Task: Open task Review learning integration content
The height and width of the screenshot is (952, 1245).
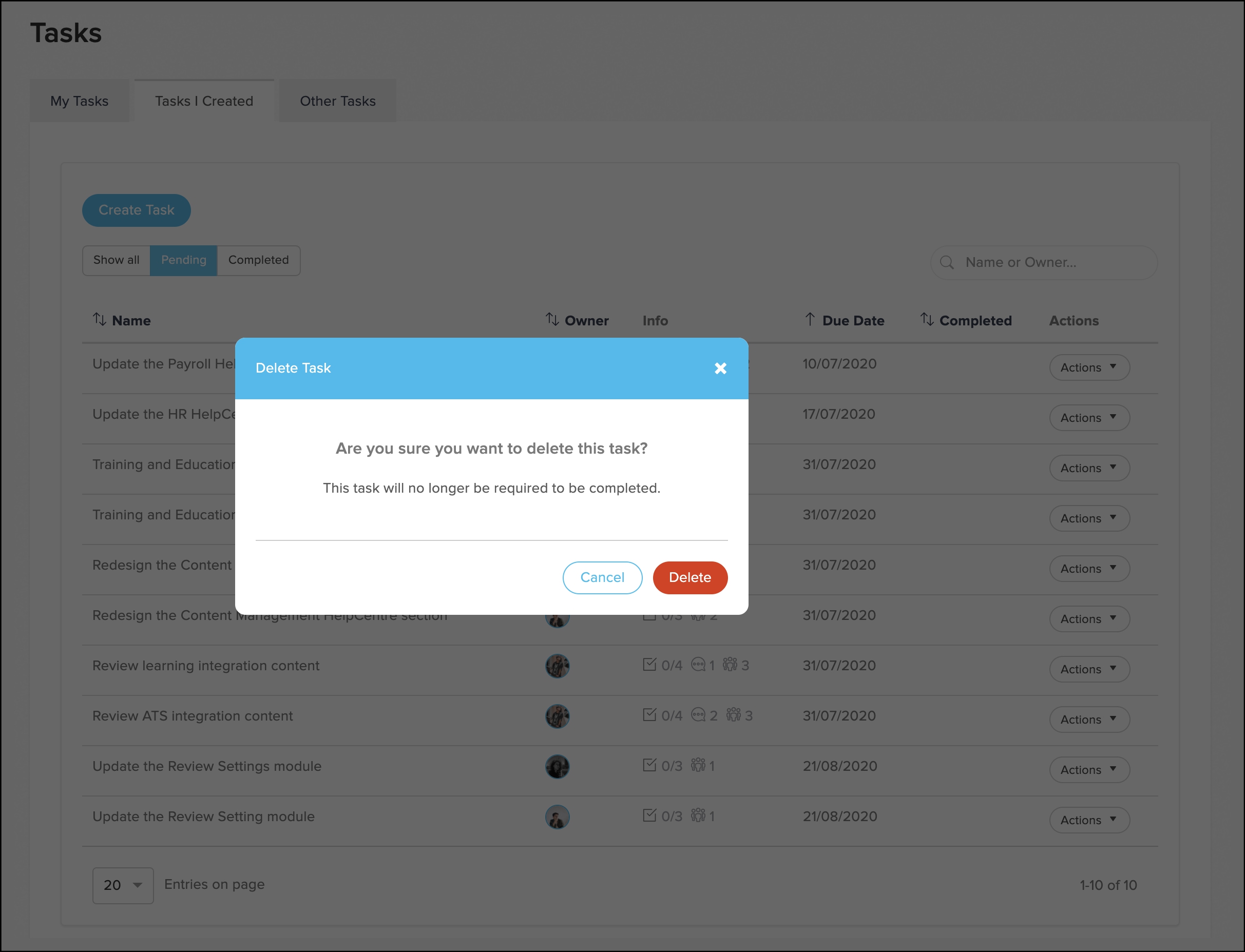Action: (x=206, y=666)
